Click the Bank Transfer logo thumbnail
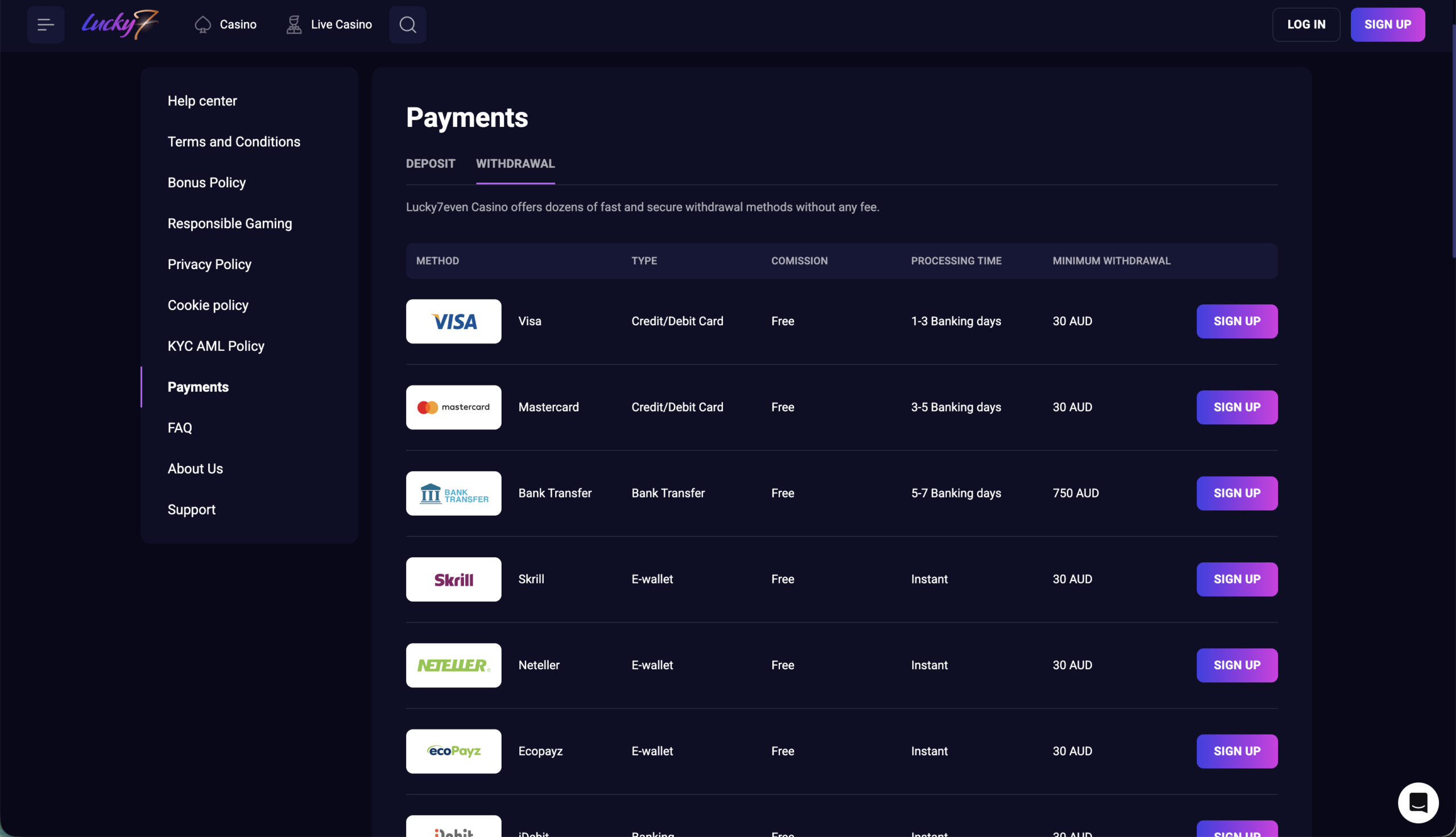Image resolution: width=1456 pixels, height=837 pixels. [453, 493]
